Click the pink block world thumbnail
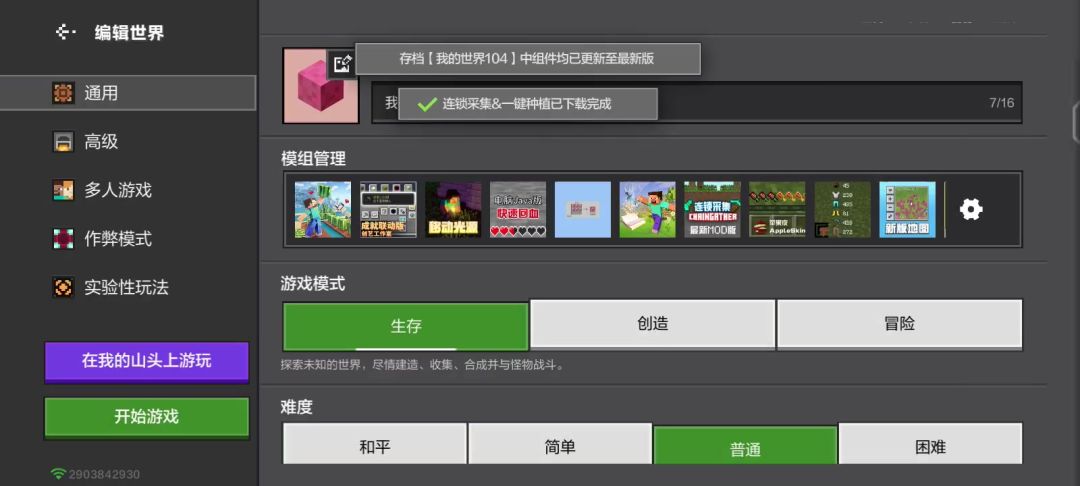The height and width of the screenshot is (486, 1080). [321, 86]
